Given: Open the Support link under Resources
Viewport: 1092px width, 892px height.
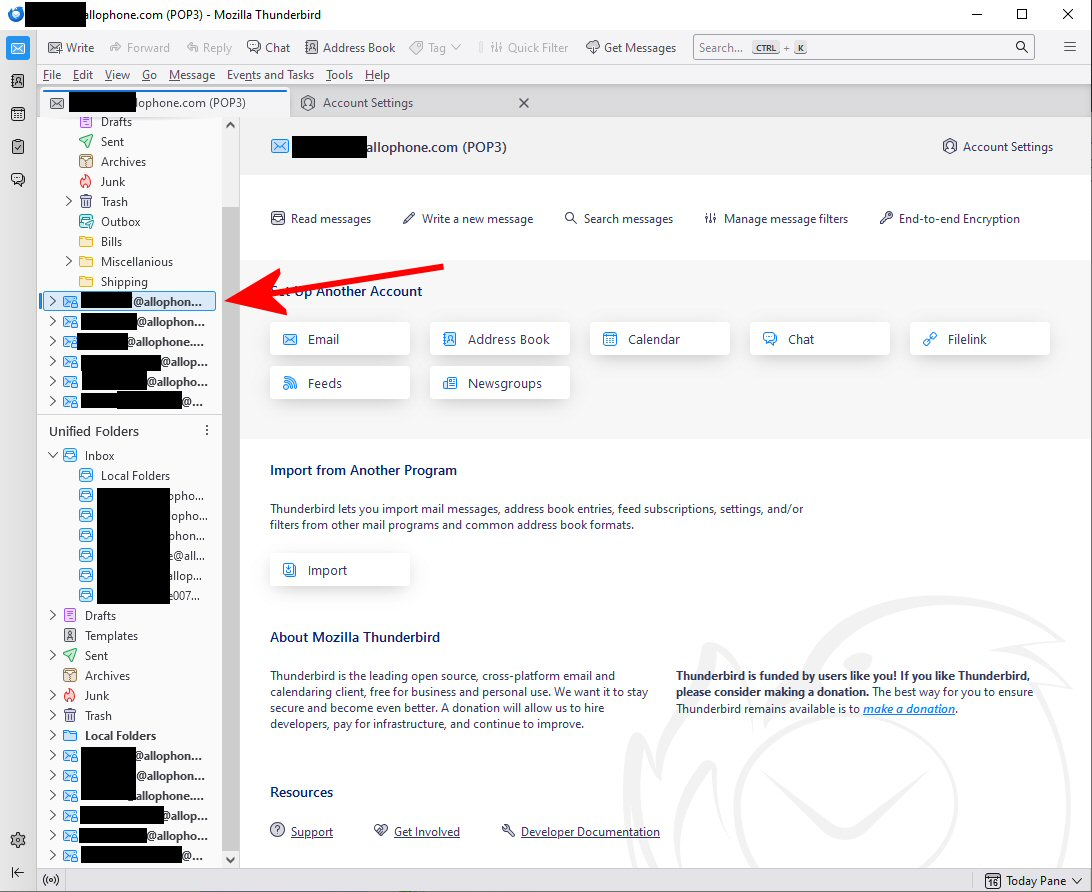Looking at the screenshot, I should 311,831.
